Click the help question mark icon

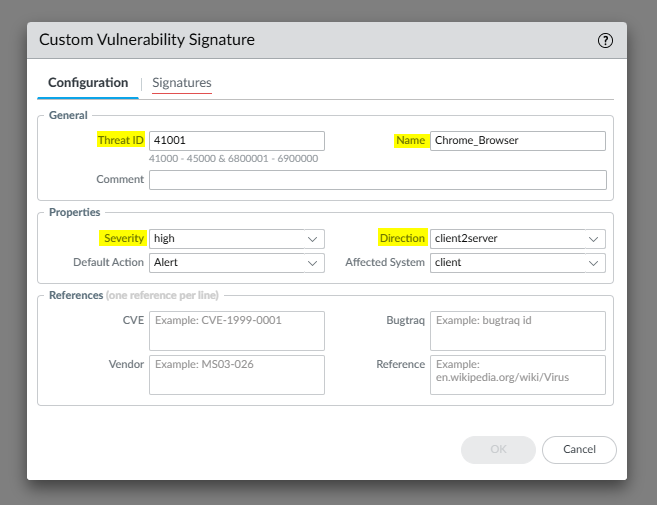pyautogui.click(x=605, y=41)
